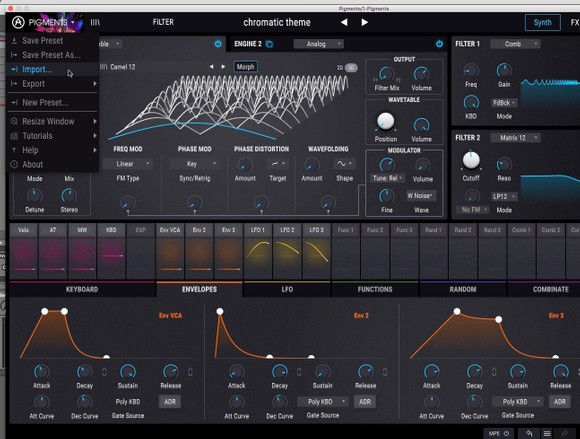580x439 pixels.
Task: Switch to the RANDOM tab
Action: point(463,289)
